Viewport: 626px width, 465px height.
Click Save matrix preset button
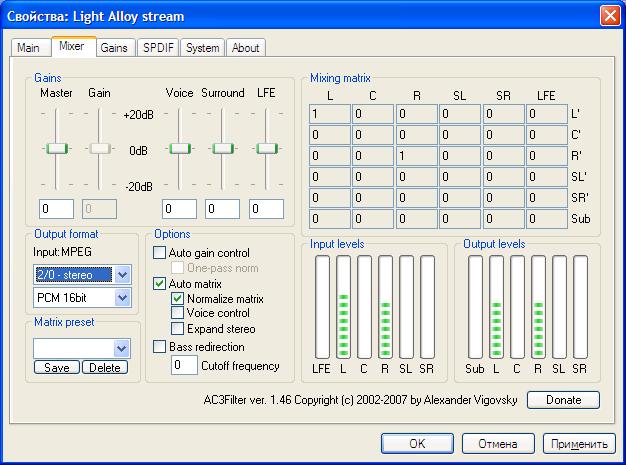[x=55, y=367]
